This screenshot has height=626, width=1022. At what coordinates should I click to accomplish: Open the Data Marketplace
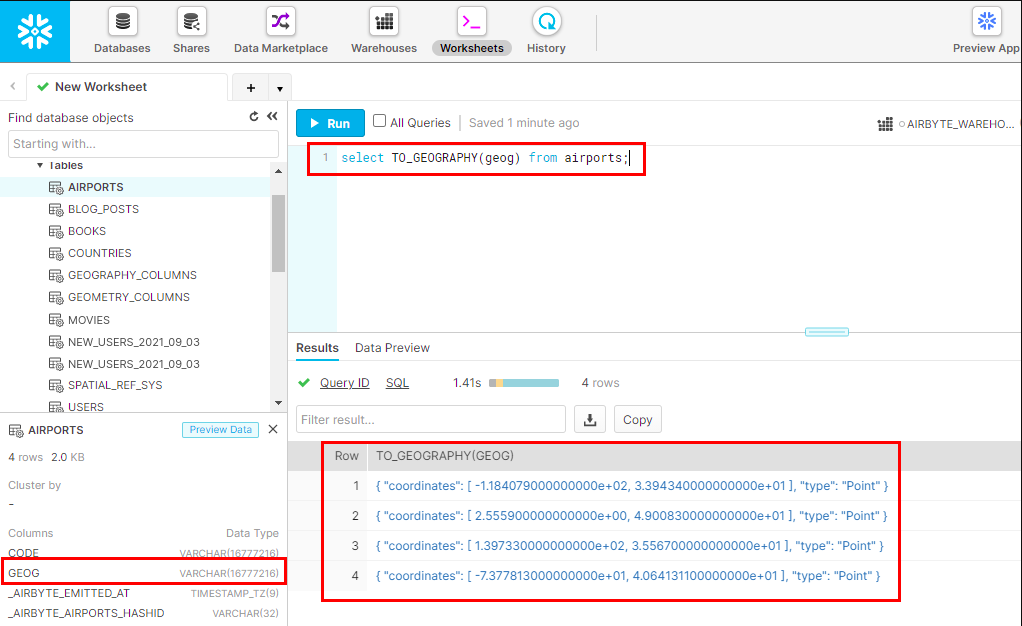point(280,30)
